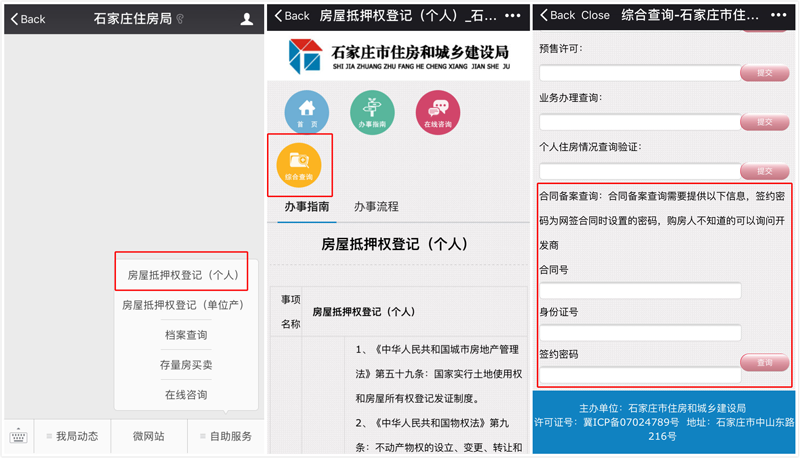Choose 档案查询 in the popup menu
This screenshot has height=458, width=800.
point(186,335)
